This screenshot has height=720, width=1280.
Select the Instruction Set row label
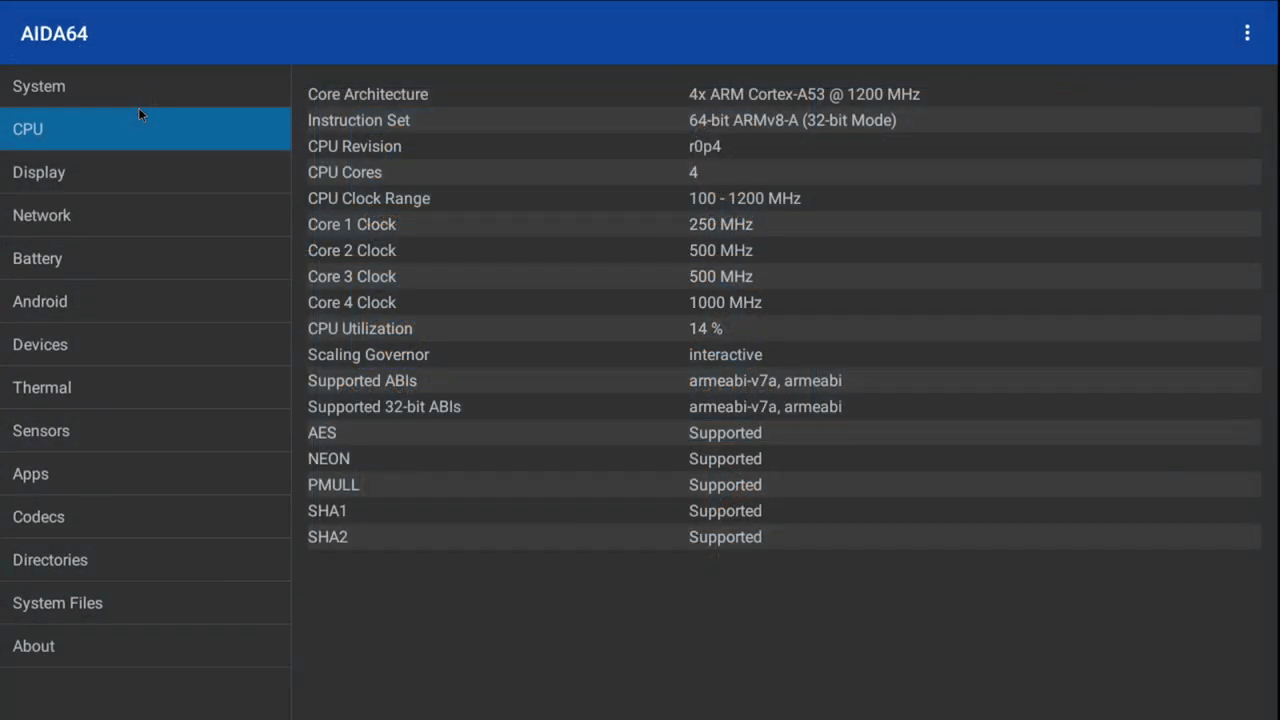[359, 120]
